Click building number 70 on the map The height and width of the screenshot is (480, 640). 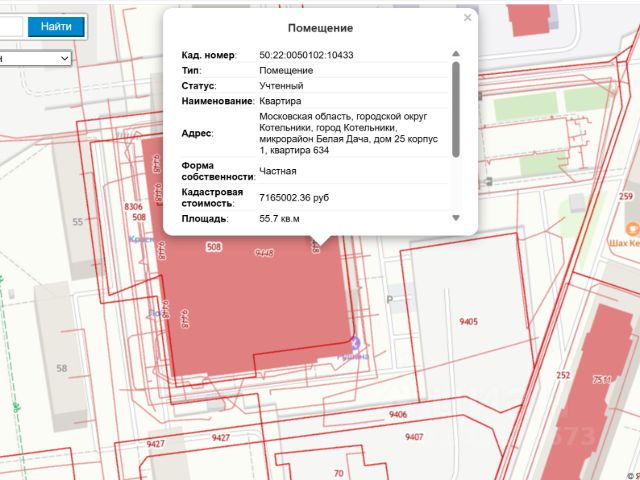(338, 473)
